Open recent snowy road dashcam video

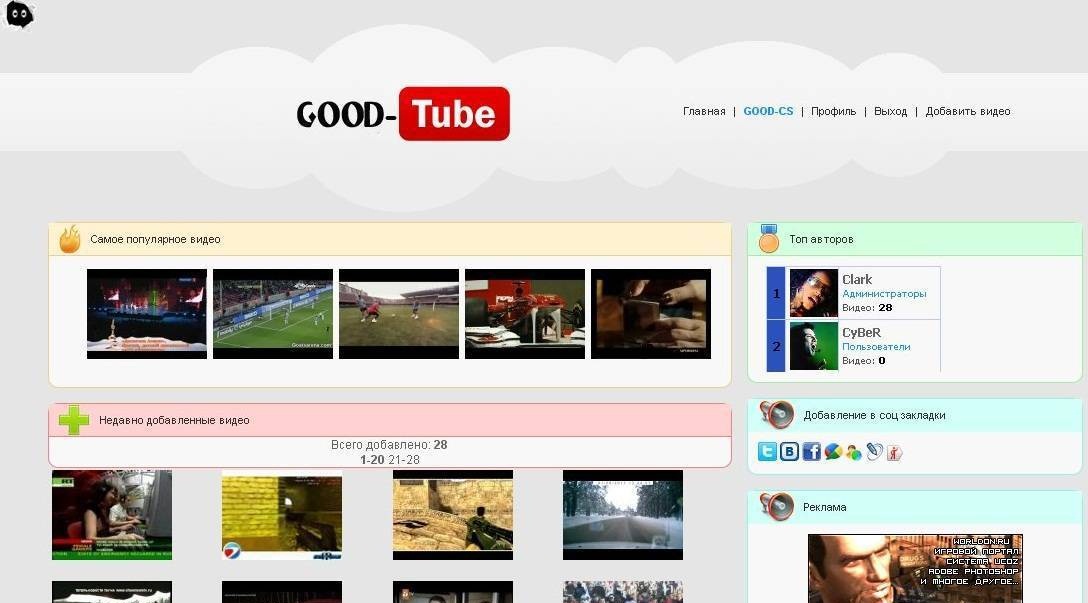pos(622,515)
